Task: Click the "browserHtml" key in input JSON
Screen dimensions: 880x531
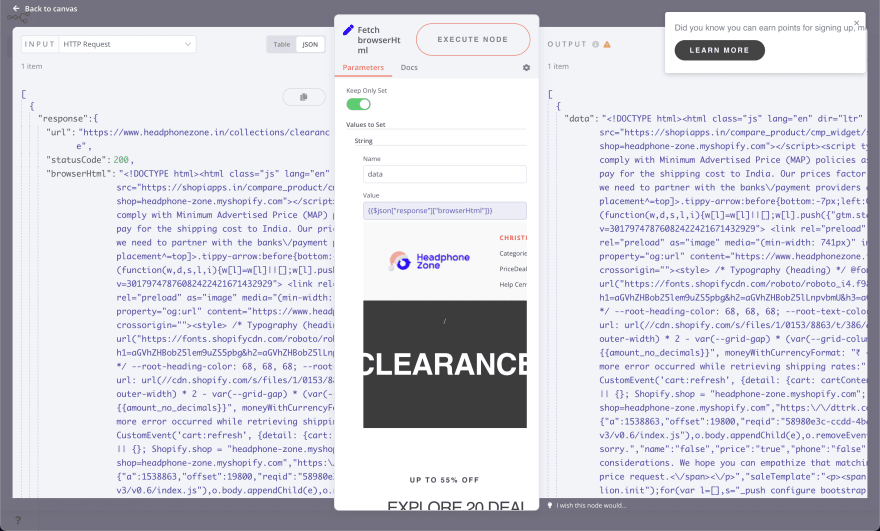Action: (x=80, y=173)
